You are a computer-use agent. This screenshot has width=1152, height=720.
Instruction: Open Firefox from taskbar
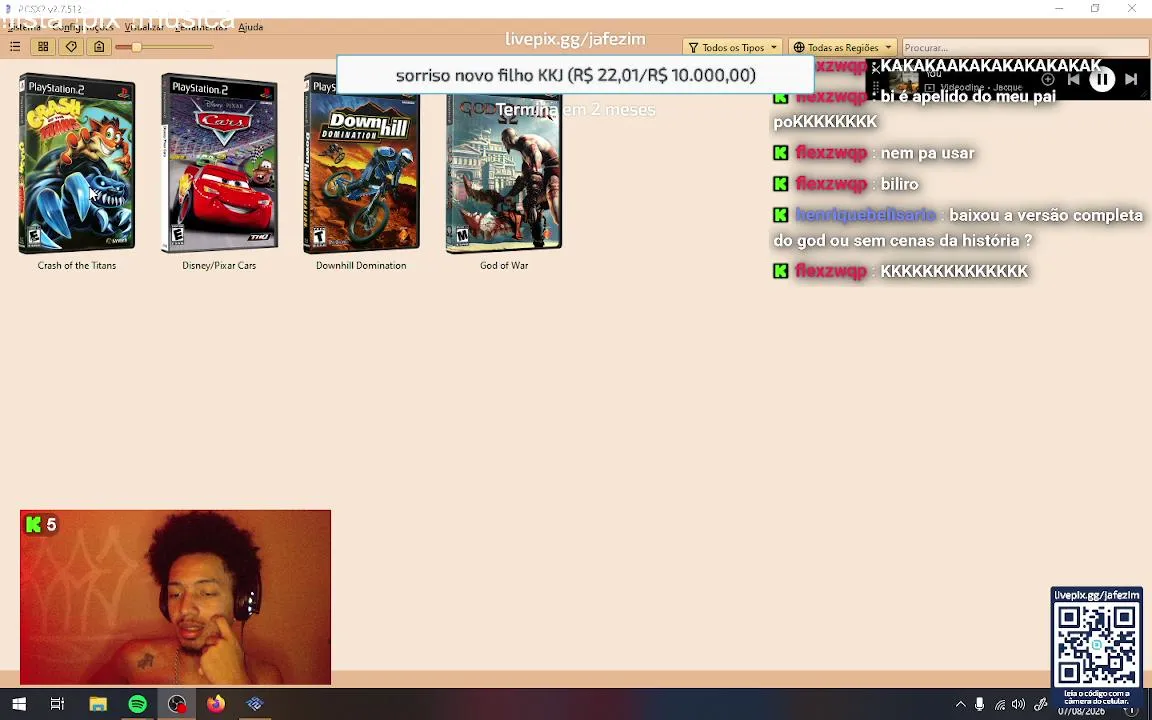coord(215,704)
